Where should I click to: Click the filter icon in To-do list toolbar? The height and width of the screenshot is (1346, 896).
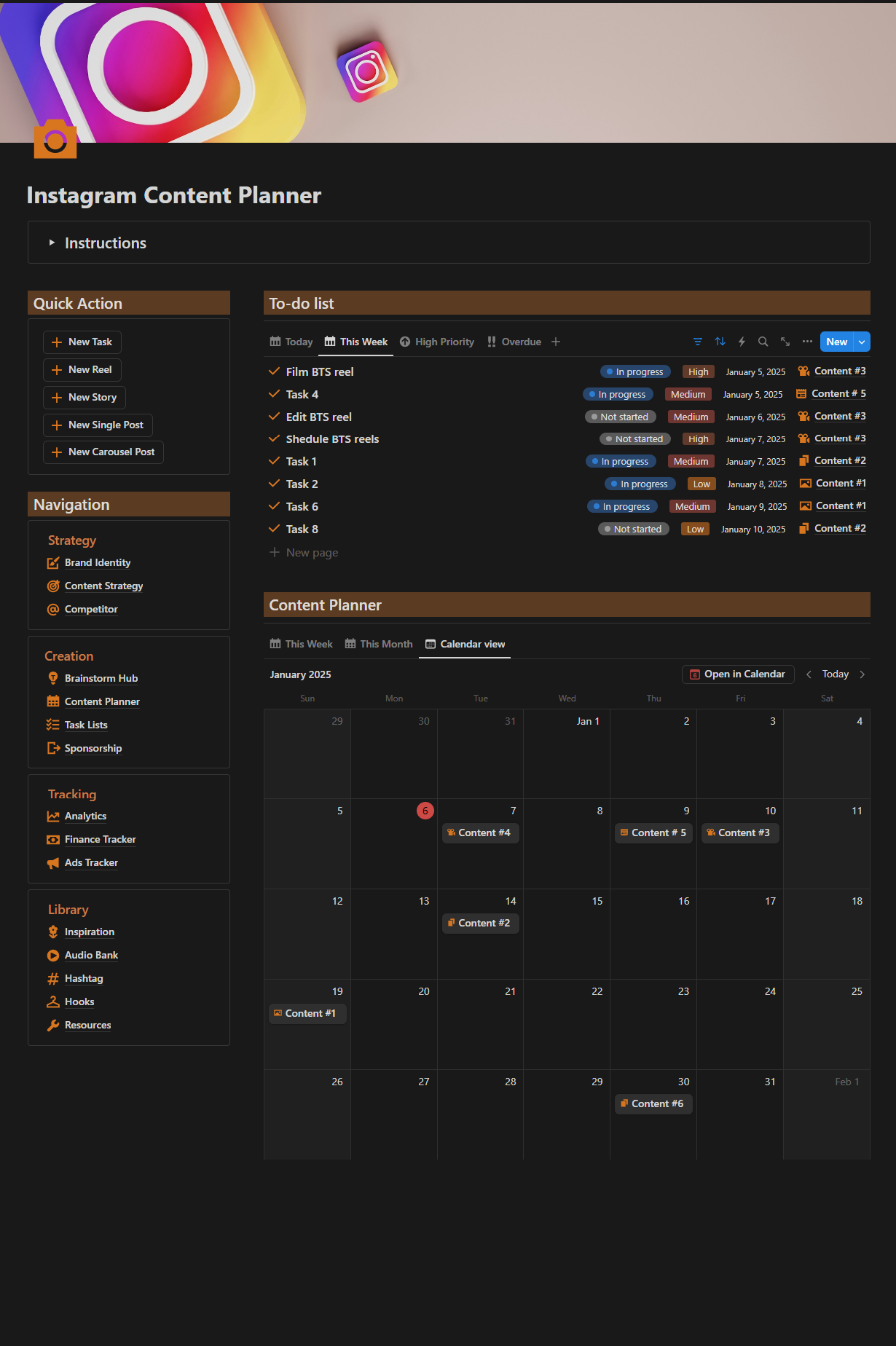point(698,342)
